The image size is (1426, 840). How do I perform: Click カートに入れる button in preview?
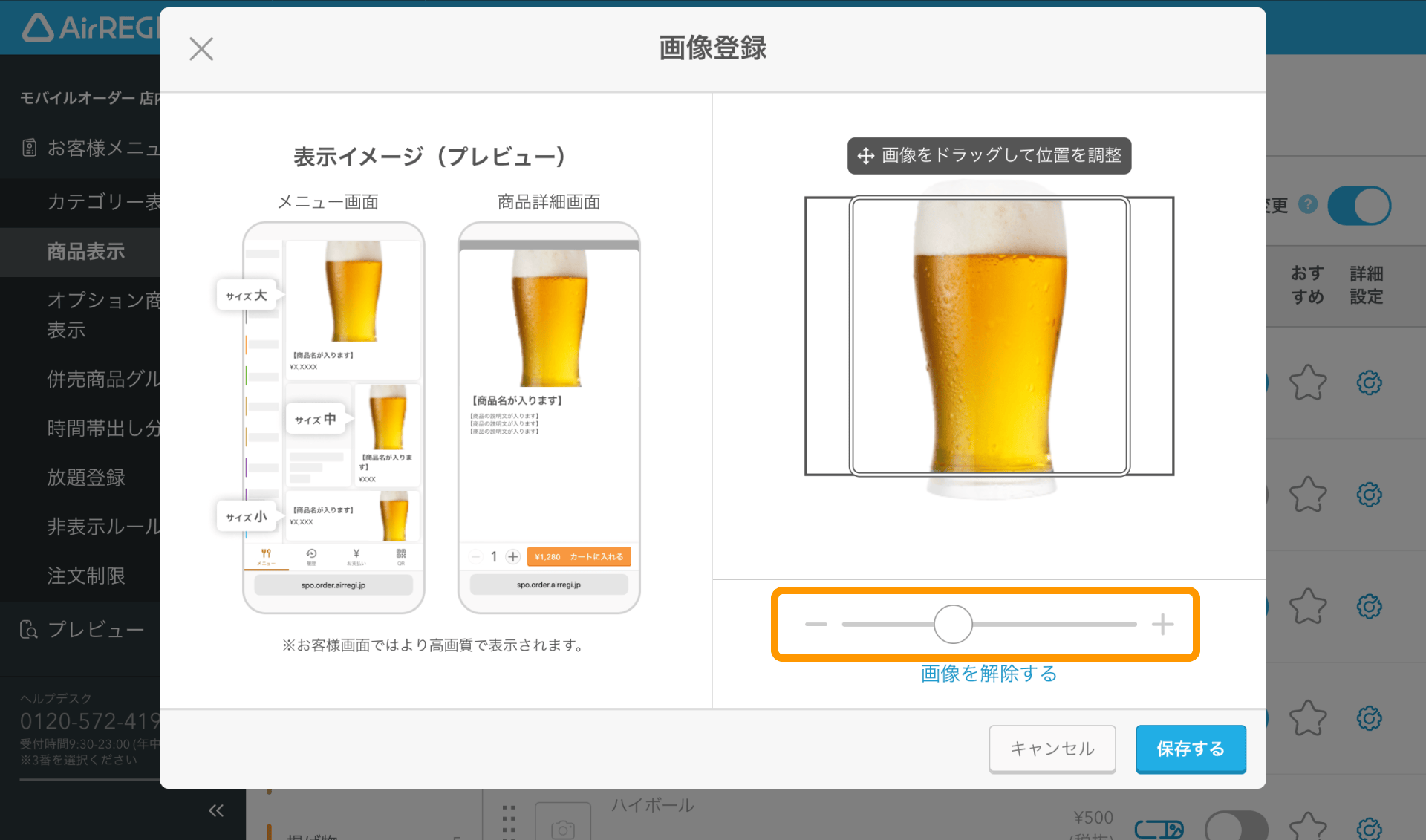[579, 556]
